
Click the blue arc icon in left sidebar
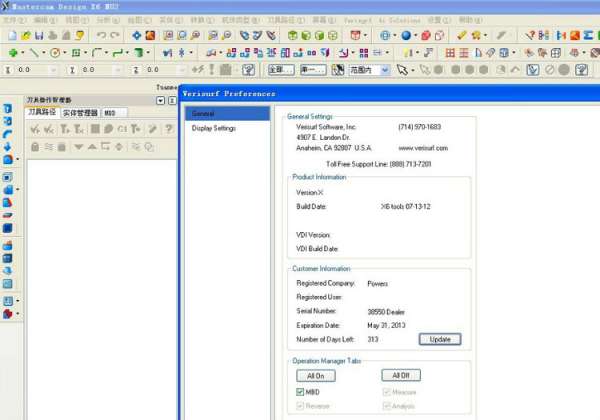point(7,134)
